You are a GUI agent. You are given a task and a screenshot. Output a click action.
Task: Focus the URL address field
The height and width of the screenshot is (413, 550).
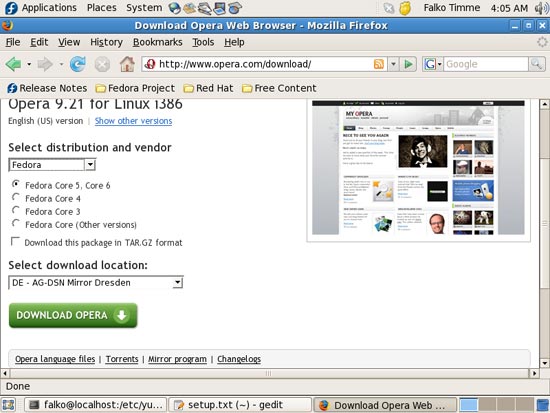(x=265, y=64)
